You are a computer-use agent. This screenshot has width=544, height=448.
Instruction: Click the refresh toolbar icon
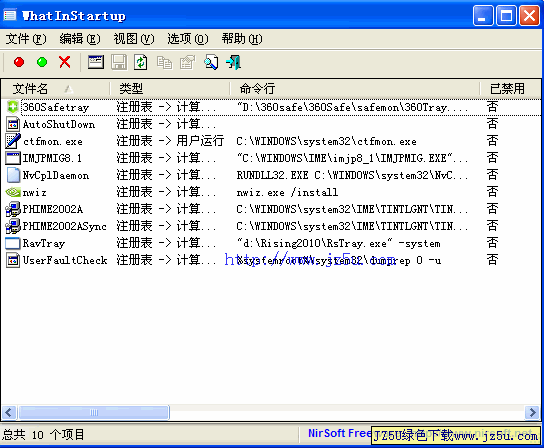(141, 62)
